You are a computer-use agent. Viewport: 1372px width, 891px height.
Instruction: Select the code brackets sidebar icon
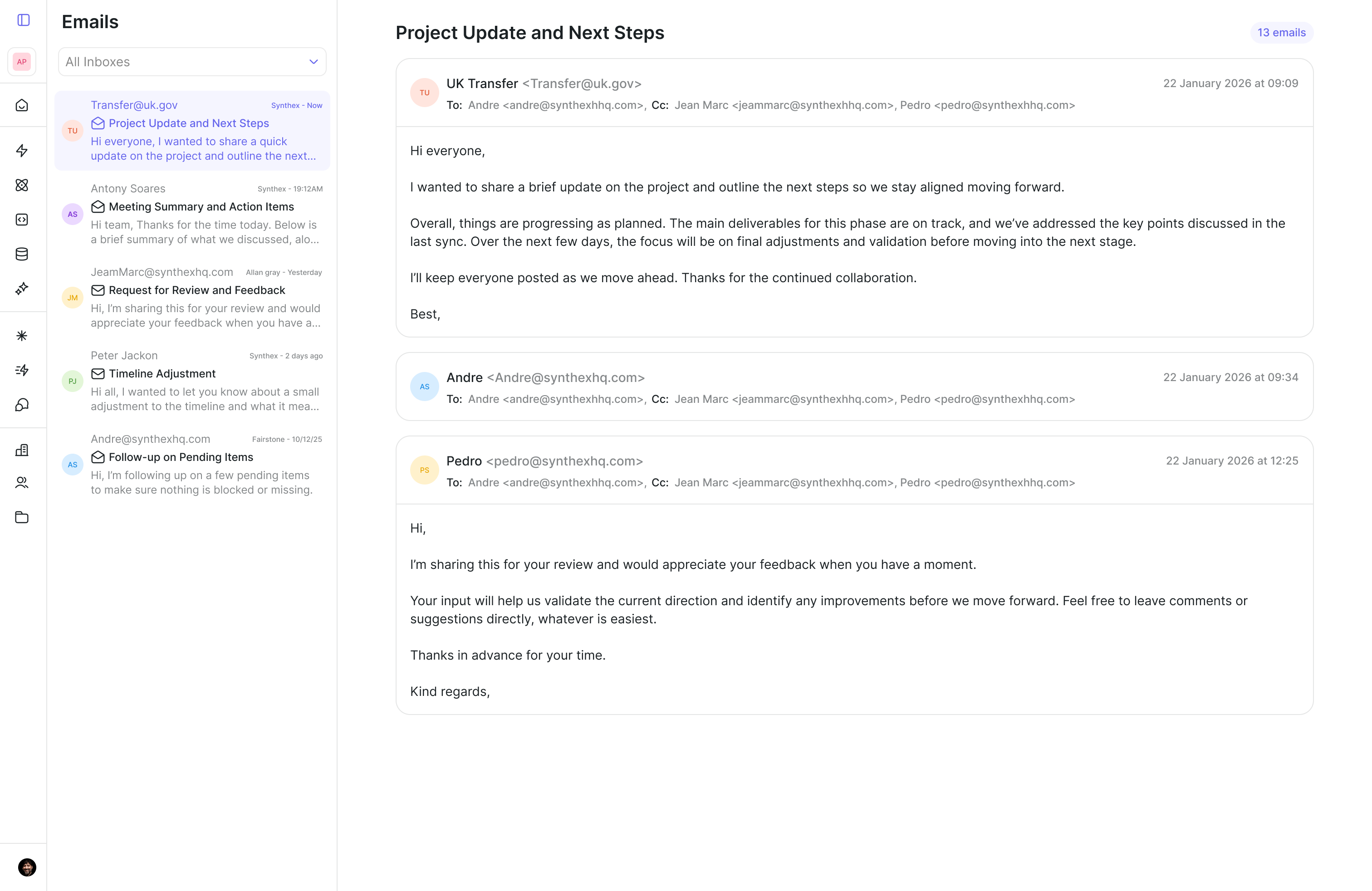tap(22, 220)
